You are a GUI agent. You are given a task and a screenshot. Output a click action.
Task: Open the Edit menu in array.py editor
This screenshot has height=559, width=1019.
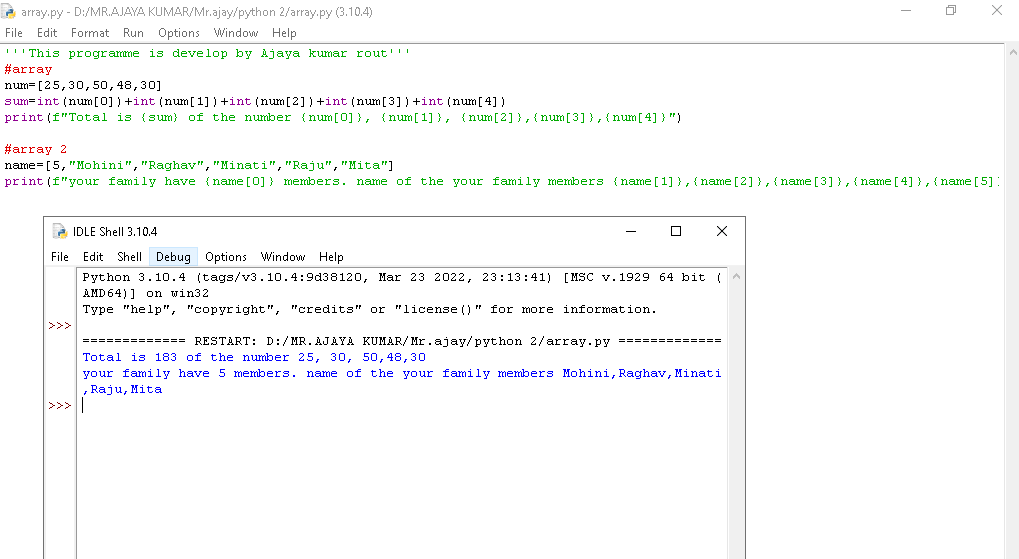tap(47, 33)
